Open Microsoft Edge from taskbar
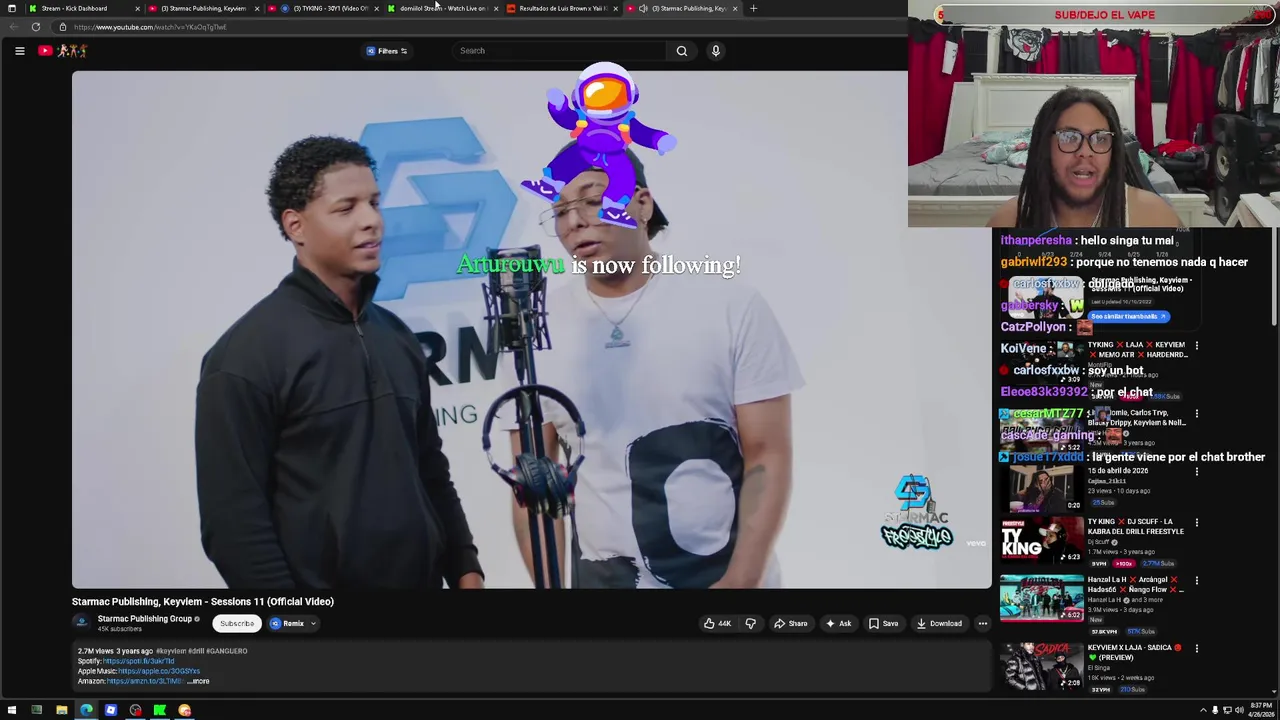Image resolution: width=1280 pixels, height=720 pixels. [86, 711]
